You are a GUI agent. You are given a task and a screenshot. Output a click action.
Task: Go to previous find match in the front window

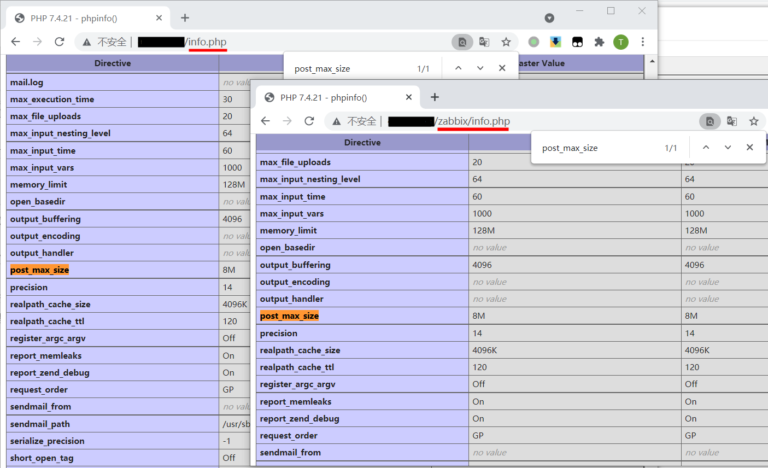pyautogui.click(x=706, y=147)
